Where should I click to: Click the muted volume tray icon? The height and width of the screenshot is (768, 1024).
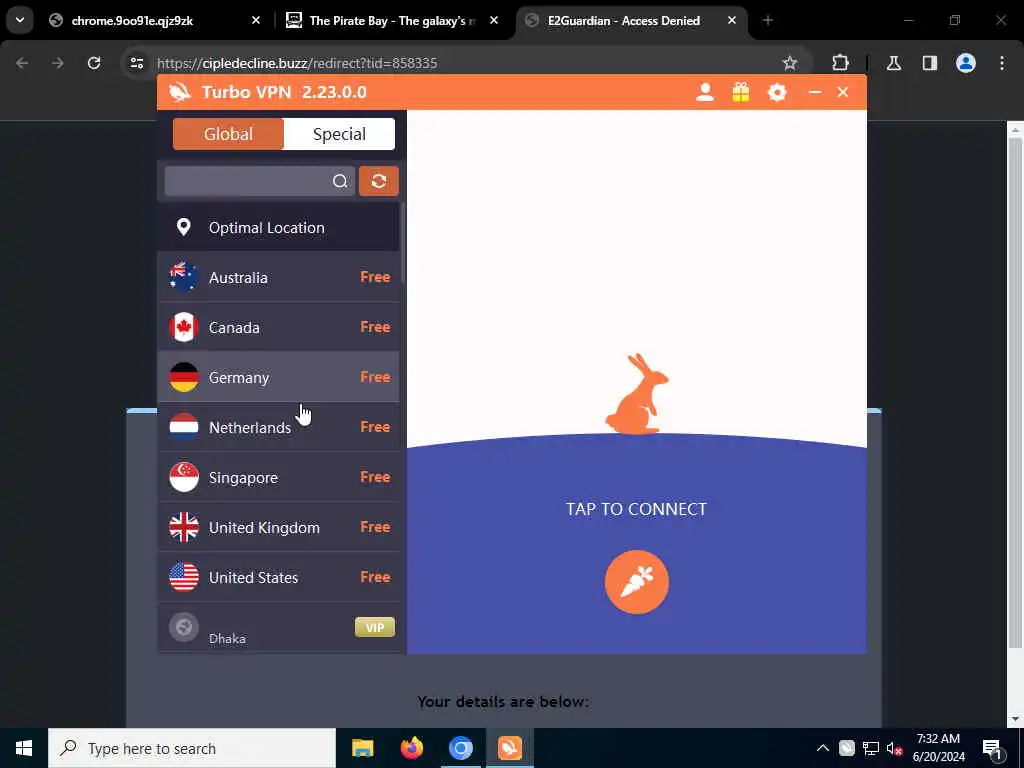click(x=894, y=748)
